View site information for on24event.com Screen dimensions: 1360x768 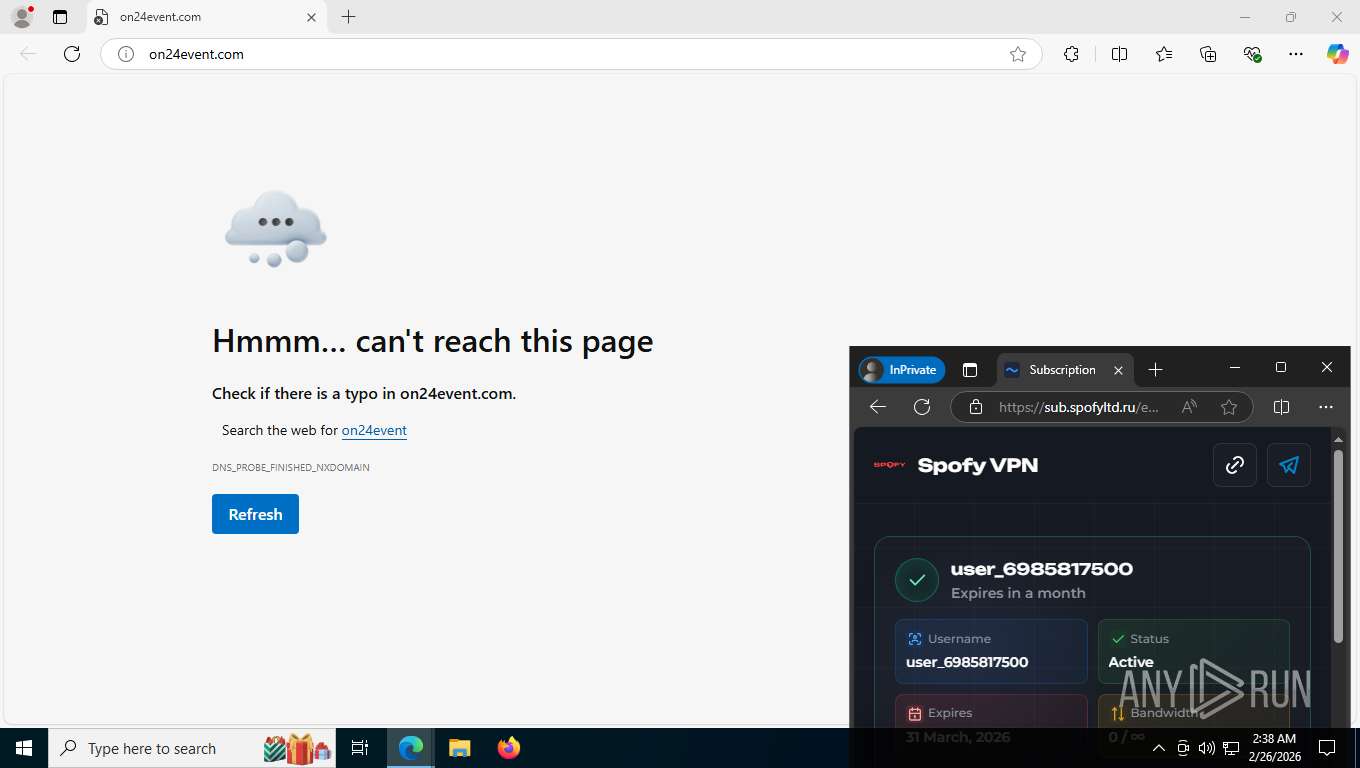coord(126,54)
